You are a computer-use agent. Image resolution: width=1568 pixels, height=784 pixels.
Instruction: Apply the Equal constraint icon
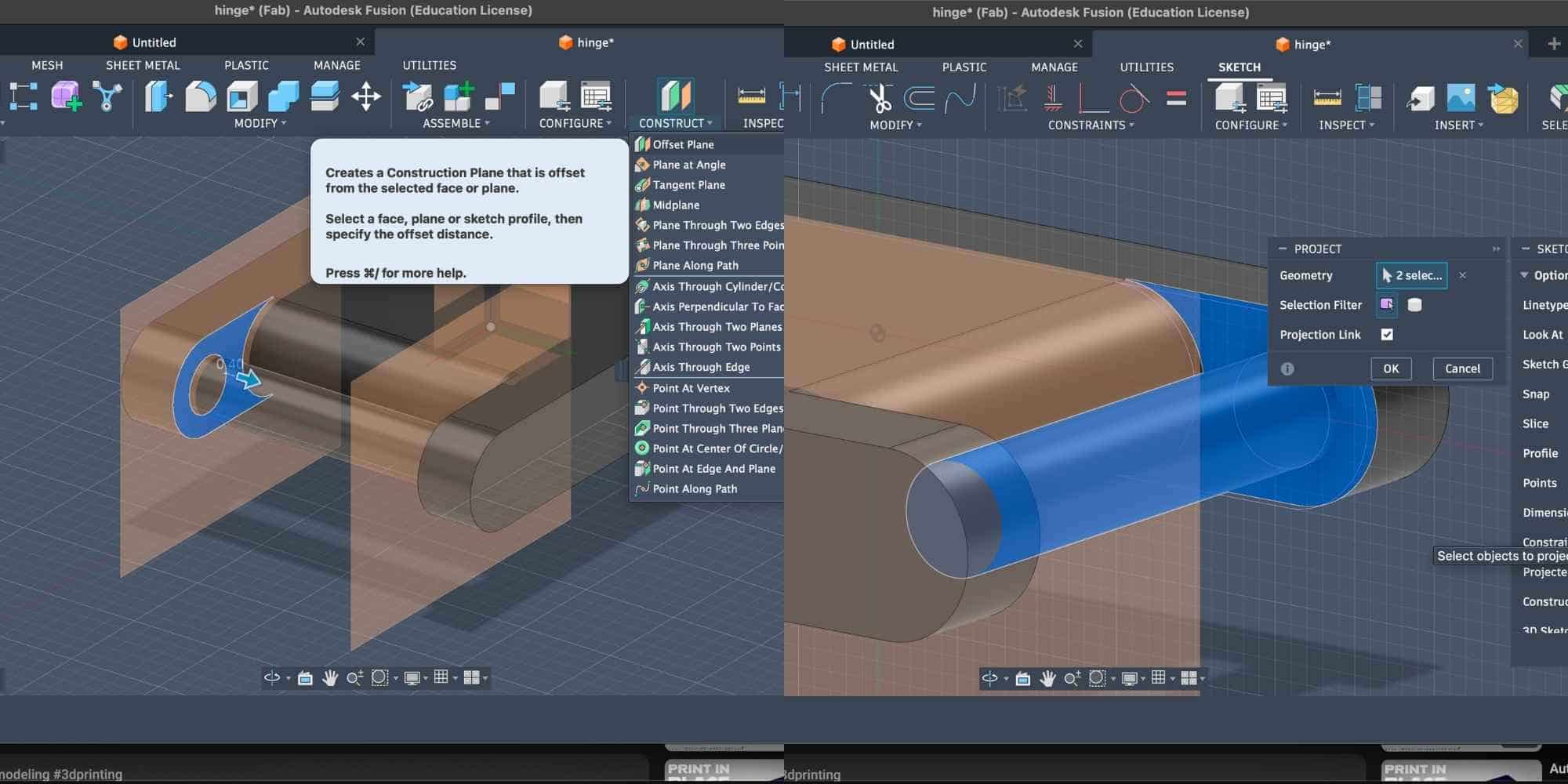click(x=1176, y=99)
